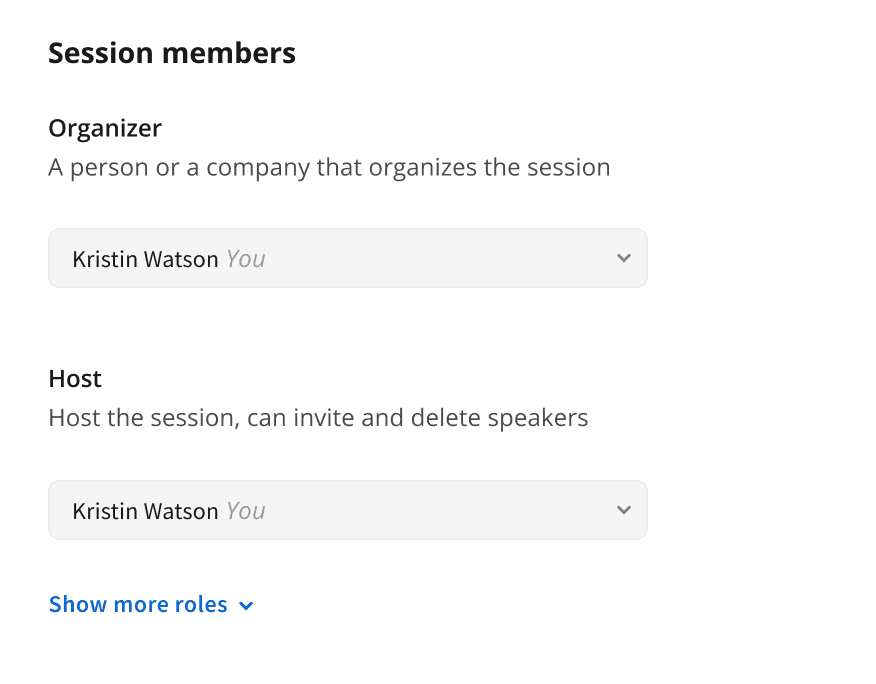Click the Show more roles link text
This screenshot has height=684, width=876.
138,605
